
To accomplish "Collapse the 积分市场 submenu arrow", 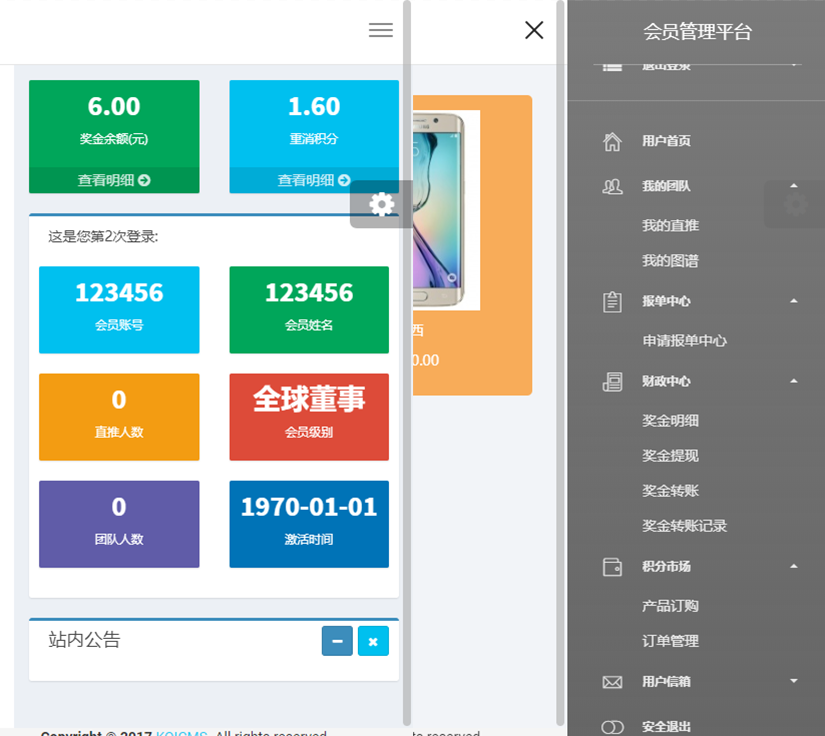I will 794,566.
